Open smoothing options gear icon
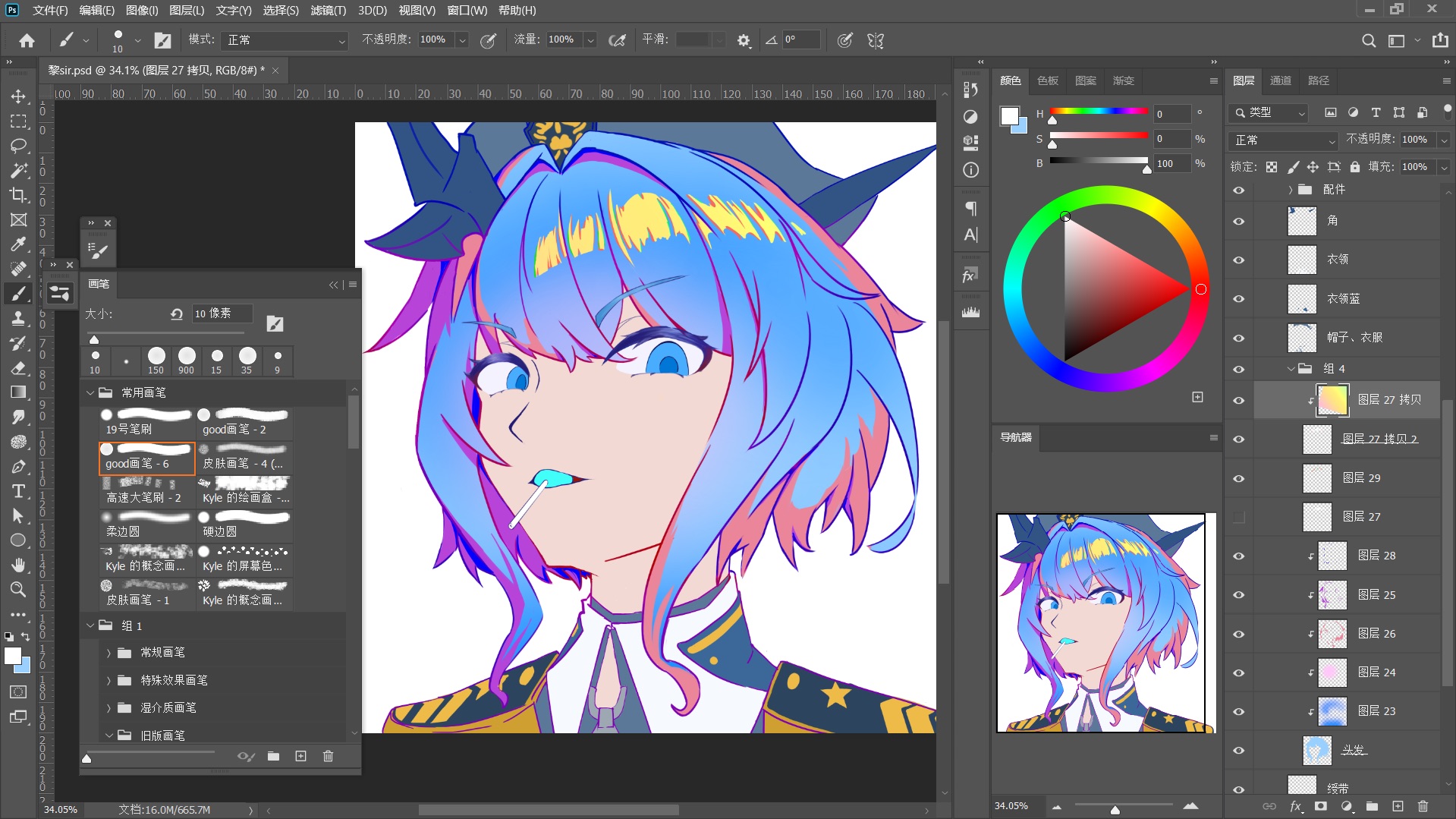This screenshot has width=1456, height=819. click(x=744, y=40)
